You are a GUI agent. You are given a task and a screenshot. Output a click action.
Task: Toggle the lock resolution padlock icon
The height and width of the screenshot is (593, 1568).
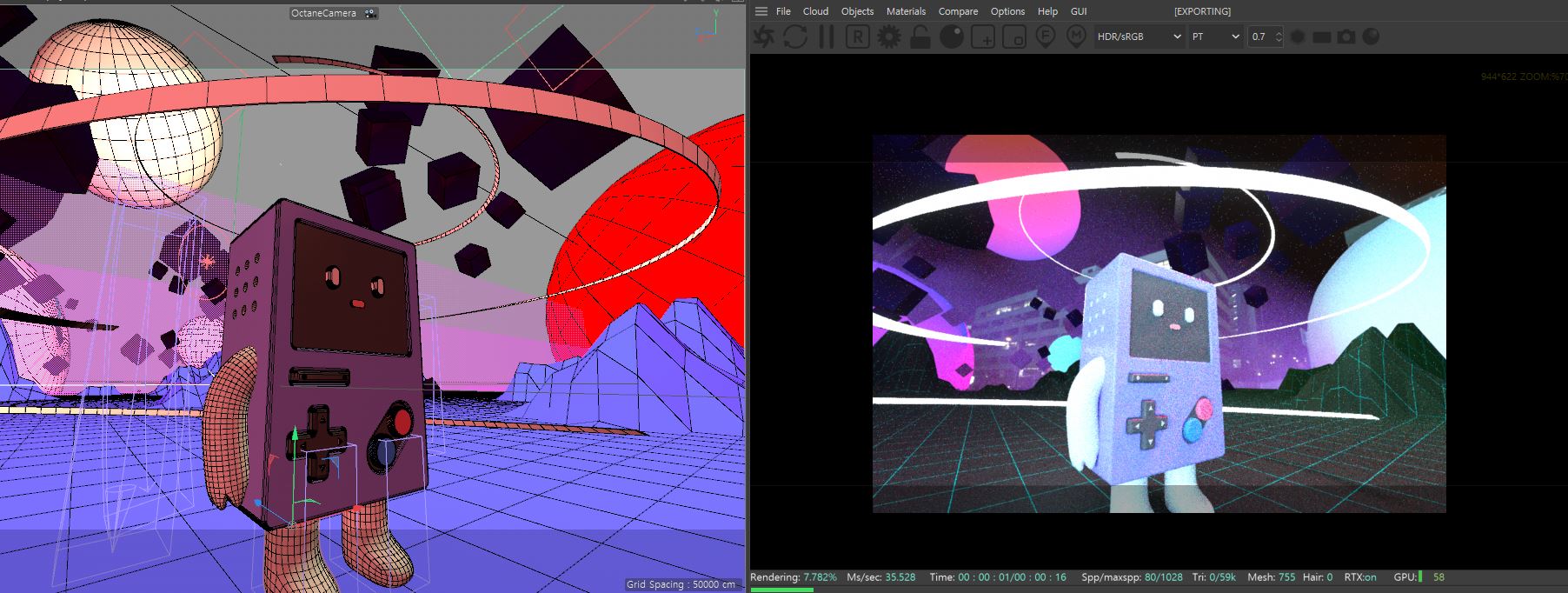(920, 37)
